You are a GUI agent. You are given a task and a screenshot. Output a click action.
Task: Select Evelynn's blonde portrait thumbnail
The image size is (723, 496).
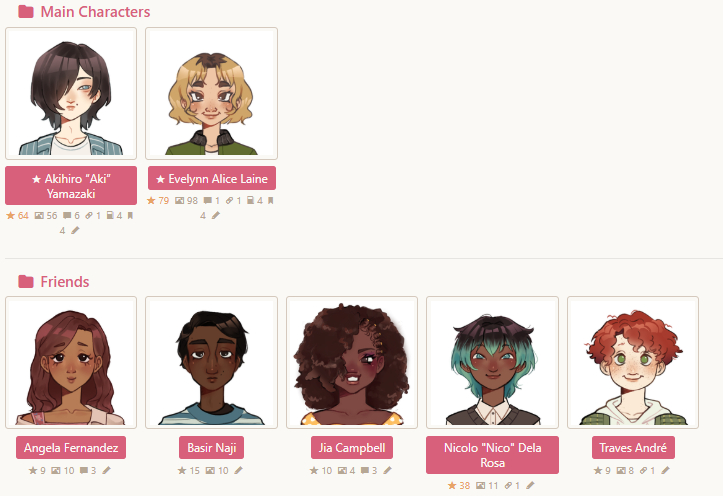pyautogui.click(x=212, y=94)
